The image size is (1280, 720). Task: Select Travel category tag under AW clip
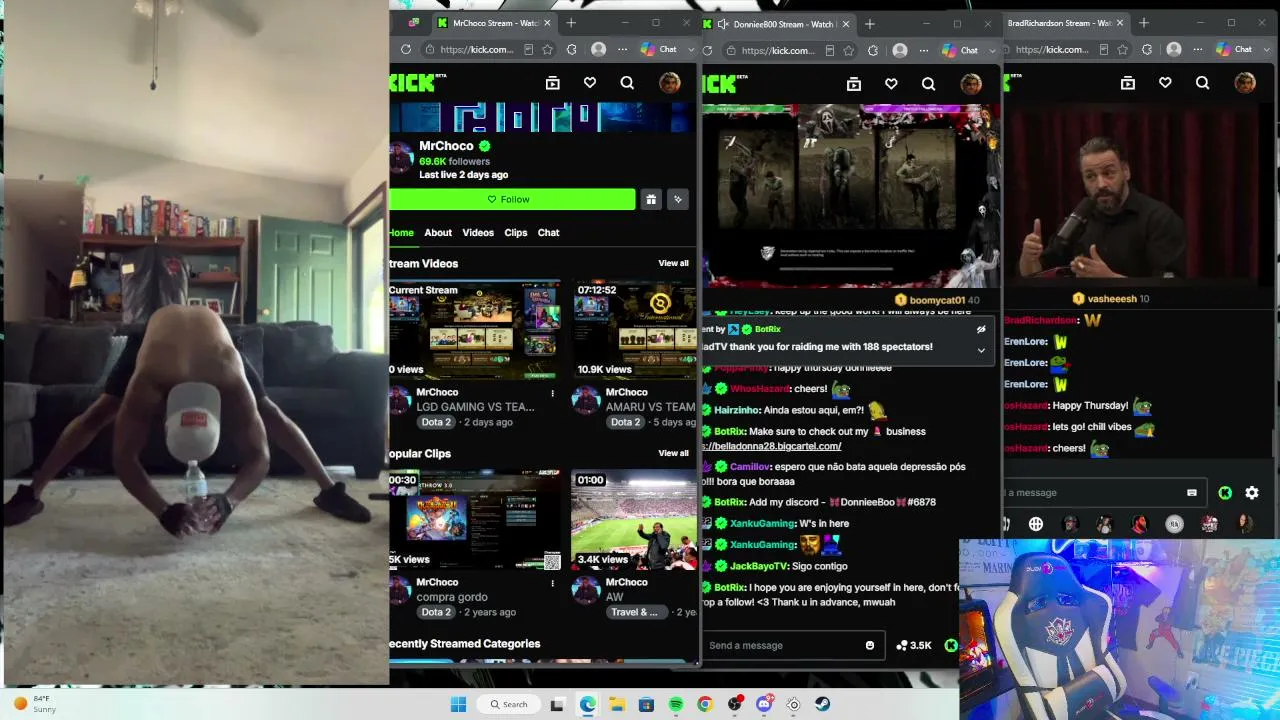[x=634, y=612]
